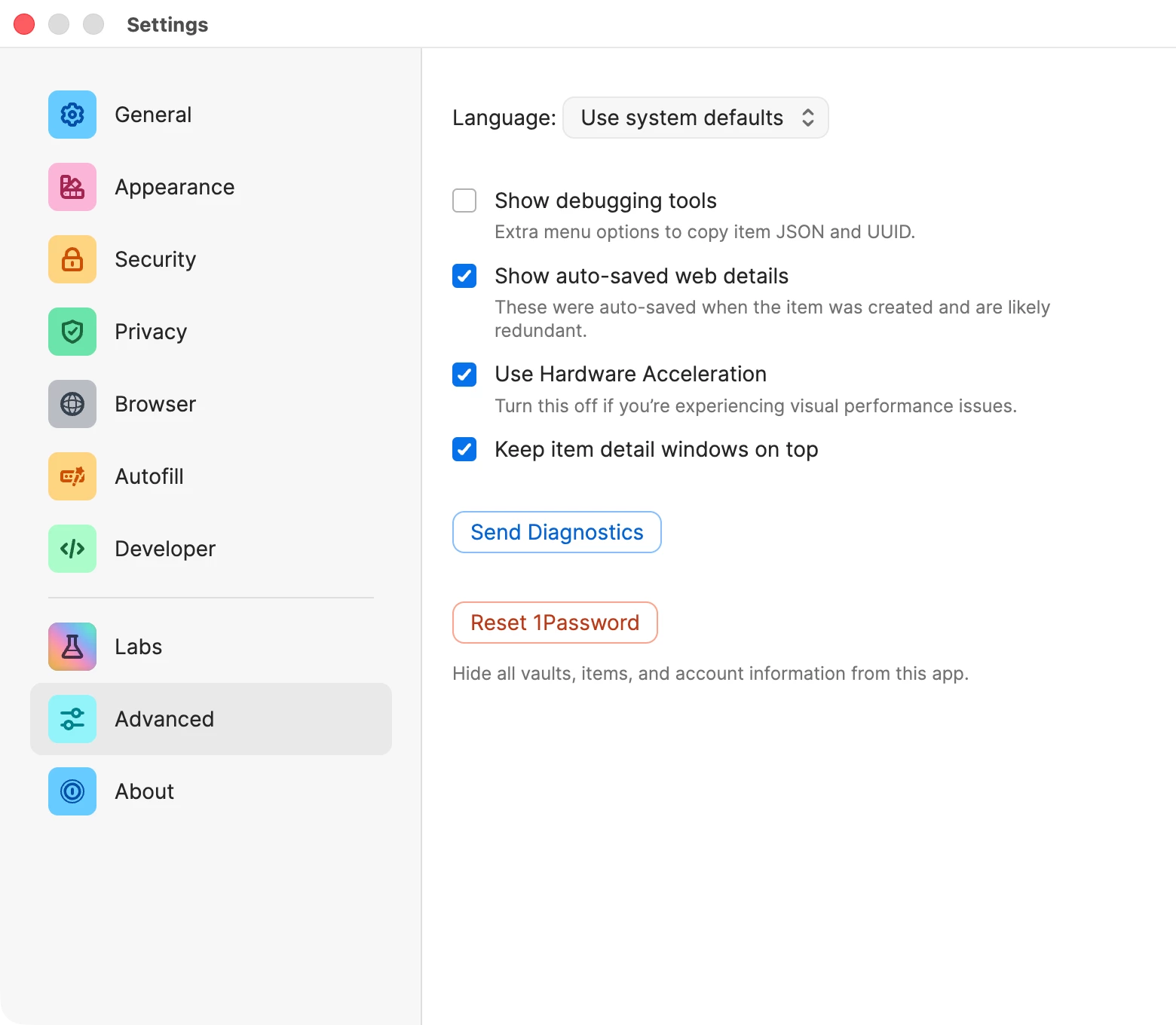Close the Settings window with the red button
This screenshot has height=1025, width=1176.
(24, 24)
